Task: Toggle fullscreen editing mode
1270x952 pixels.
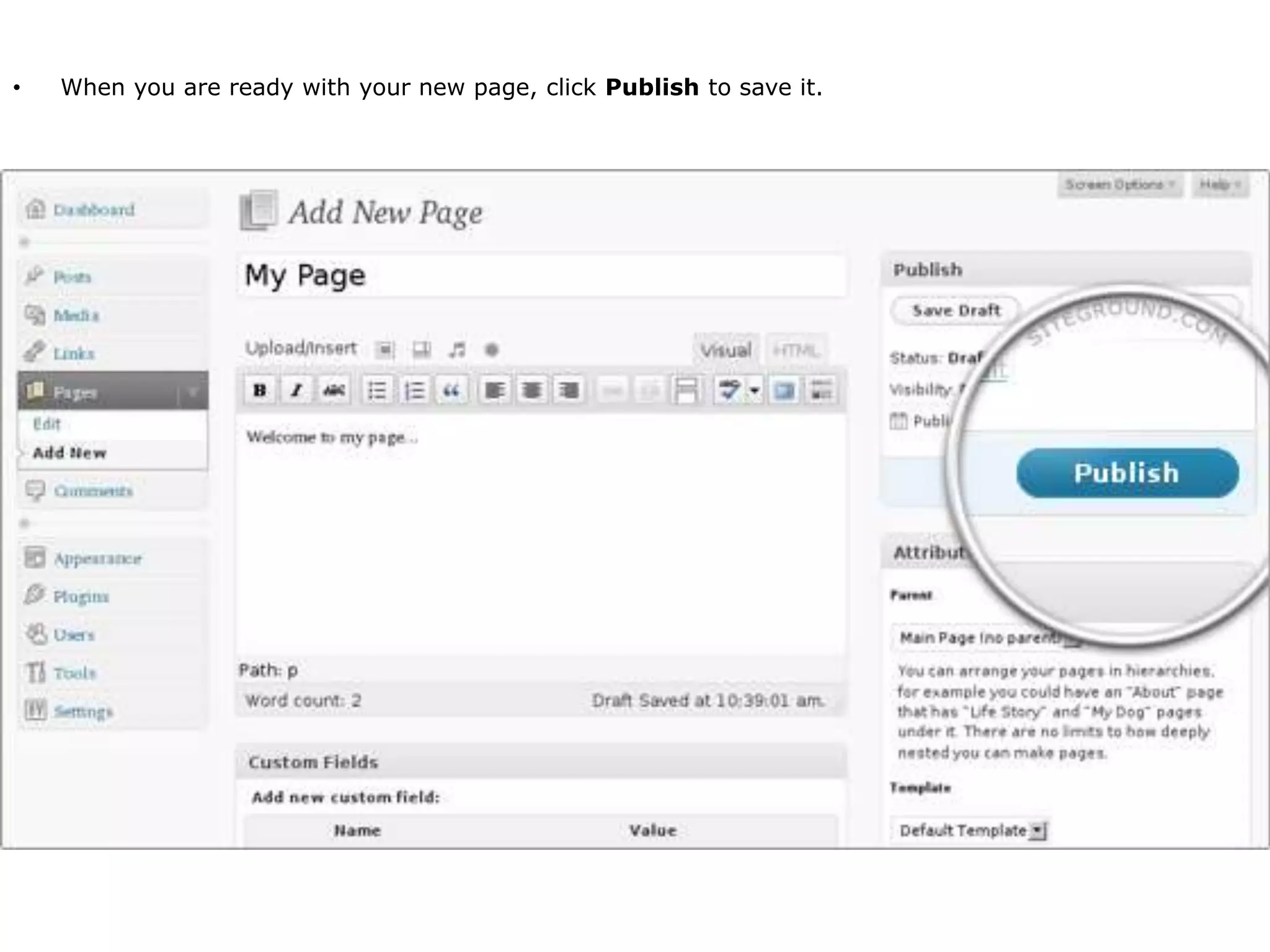Action: tap(784, 390)
